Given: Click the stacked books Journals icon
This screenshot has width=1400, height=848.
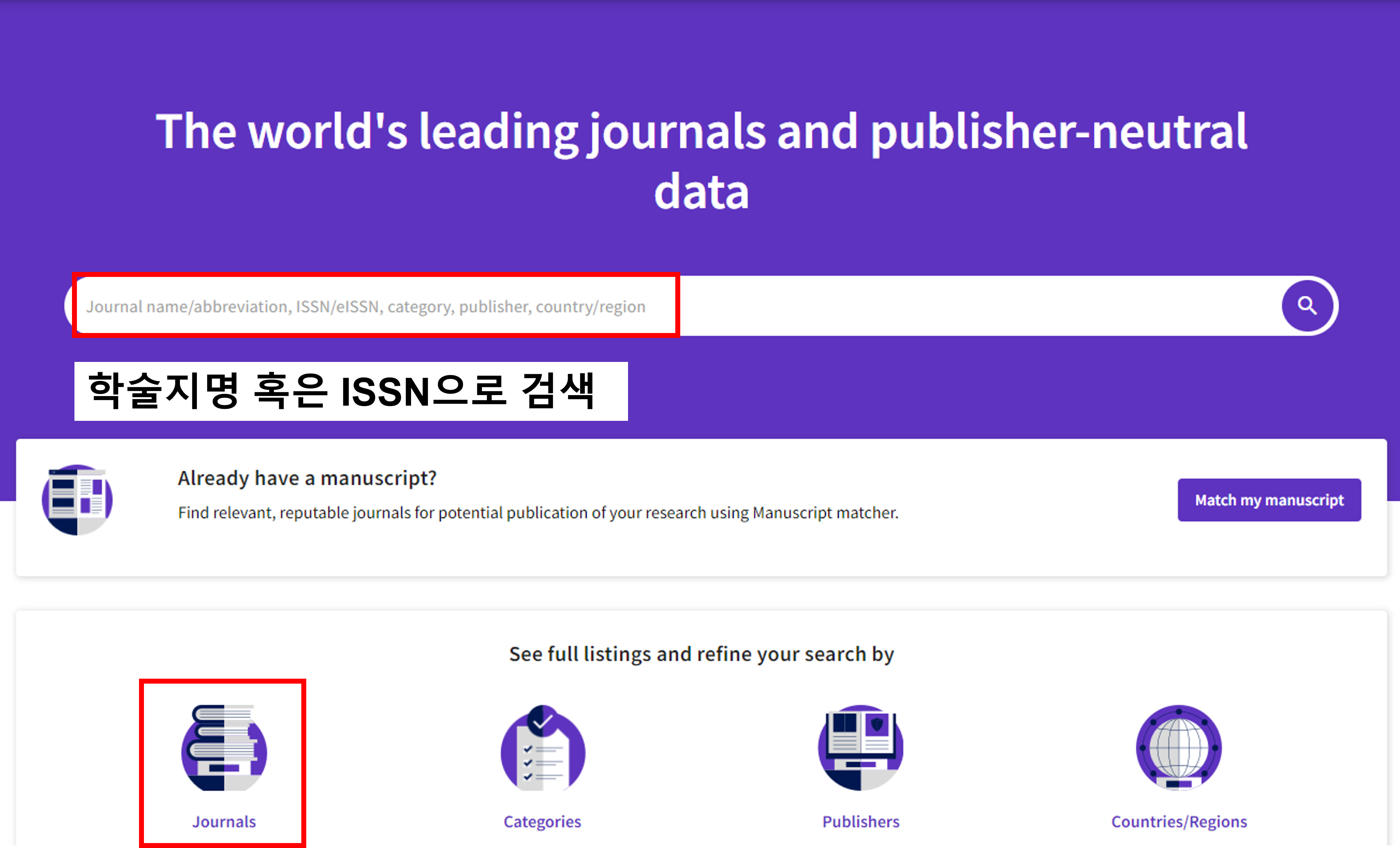Looking at the screenshot, I should 224,748.
